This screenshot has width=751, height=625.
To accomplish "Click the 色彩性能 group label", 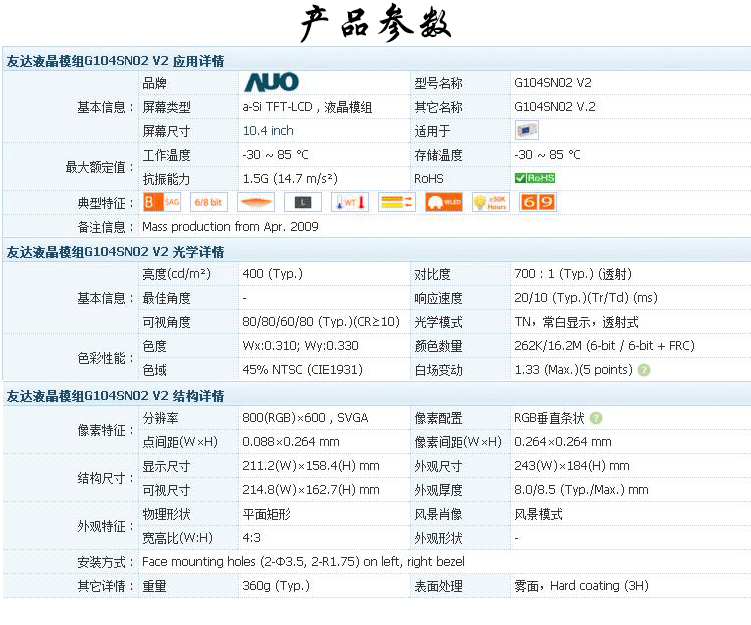I will pyautogui.click(x=105, y=358).
